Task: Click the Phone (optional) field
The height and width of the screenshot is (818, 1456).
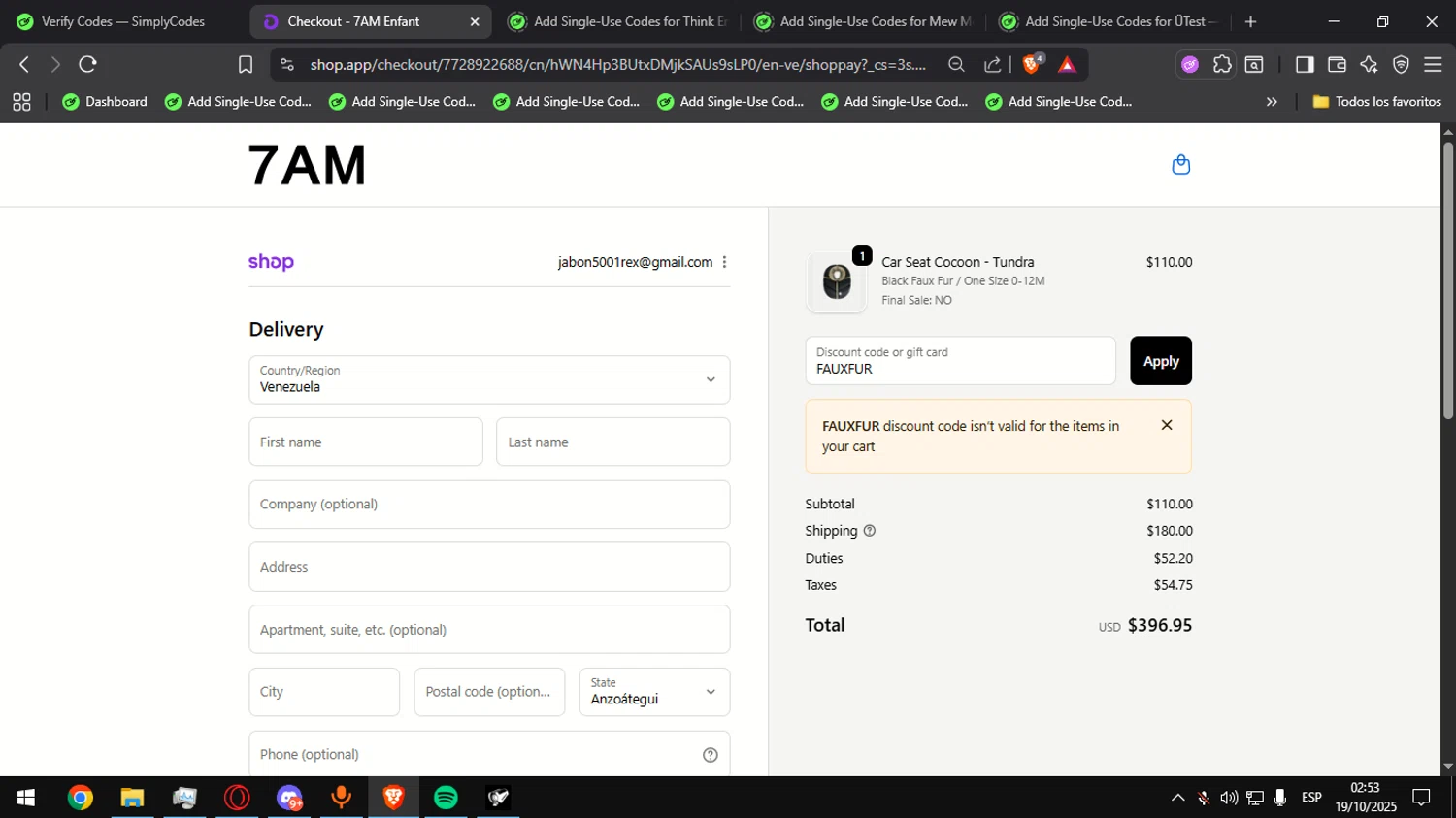Action: pos(489,754)
